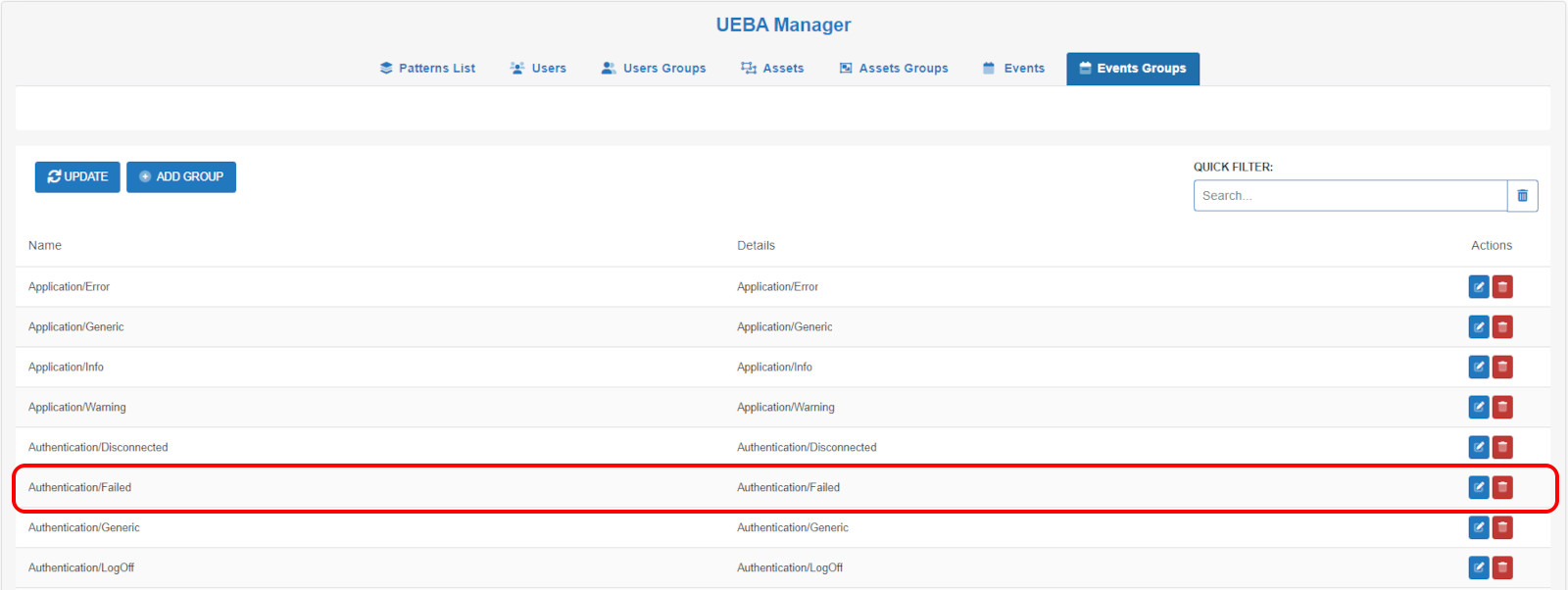Sort by the Name column header
Image resolution: width=1568 pixels, height=590 pixels.
tap(45, 246)
